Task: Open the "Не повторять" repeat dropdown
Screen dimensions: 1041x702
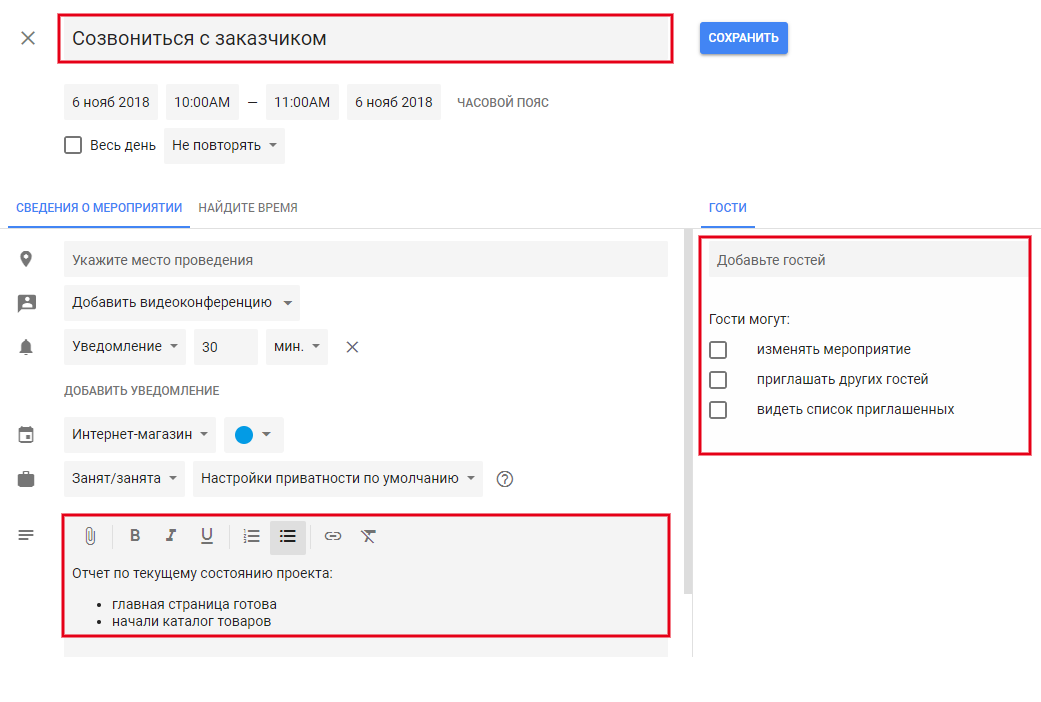Action: coord(224,145)
